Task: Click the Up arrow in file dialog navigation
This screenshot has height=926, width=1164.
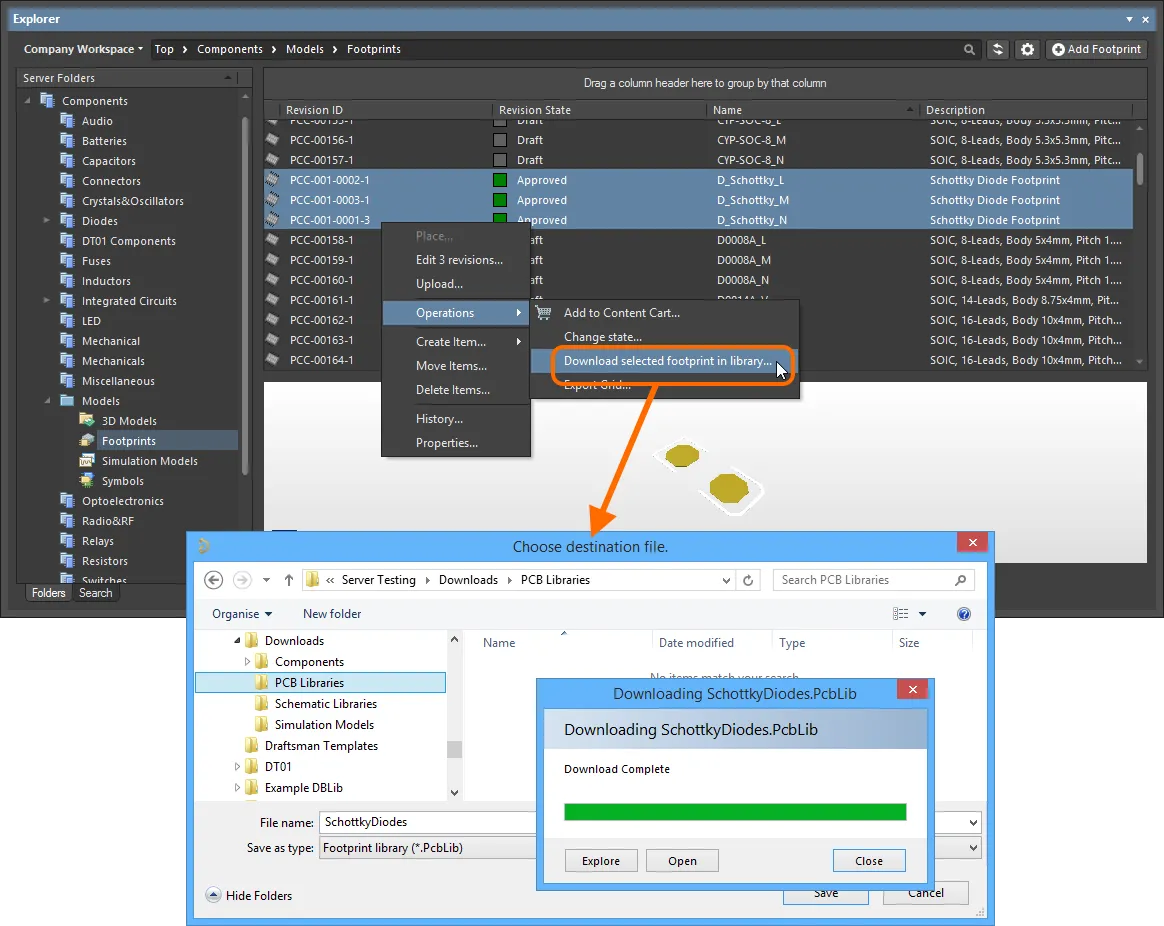Action: point(289,580)
